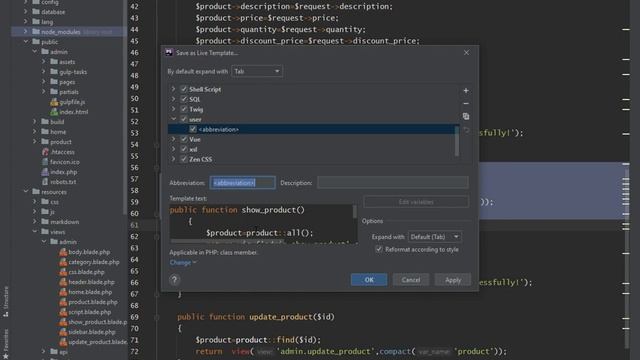
Task: Open the help question mark button
Action: tap(174, 280)
